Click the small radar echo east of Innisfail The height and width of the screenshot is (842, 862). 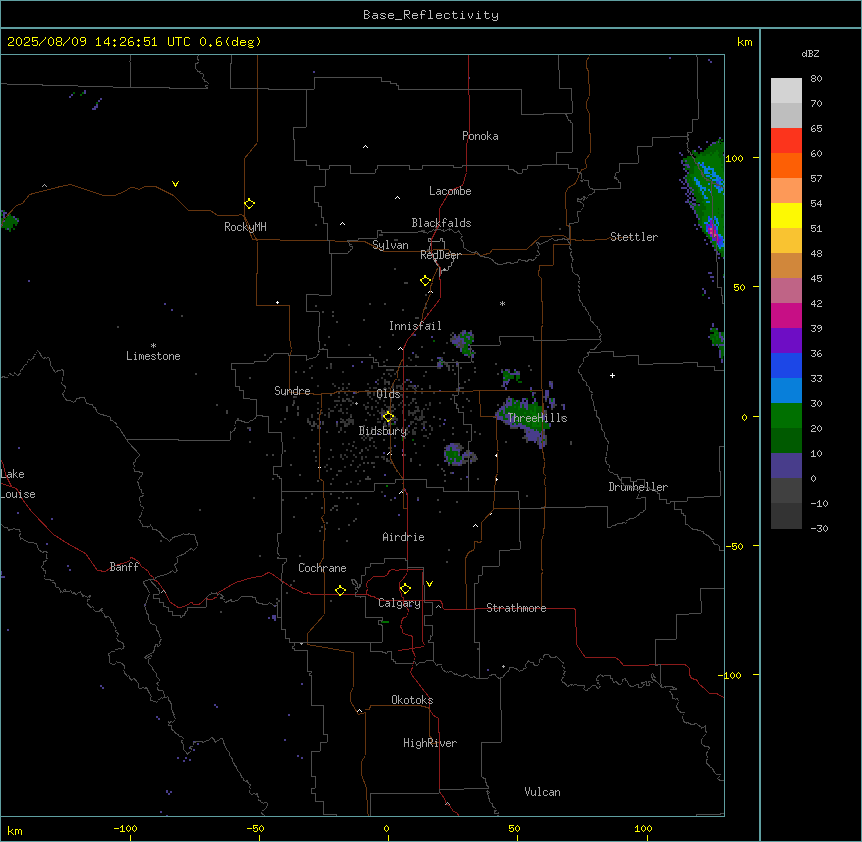pyautogui.click(x=463, y=342)
